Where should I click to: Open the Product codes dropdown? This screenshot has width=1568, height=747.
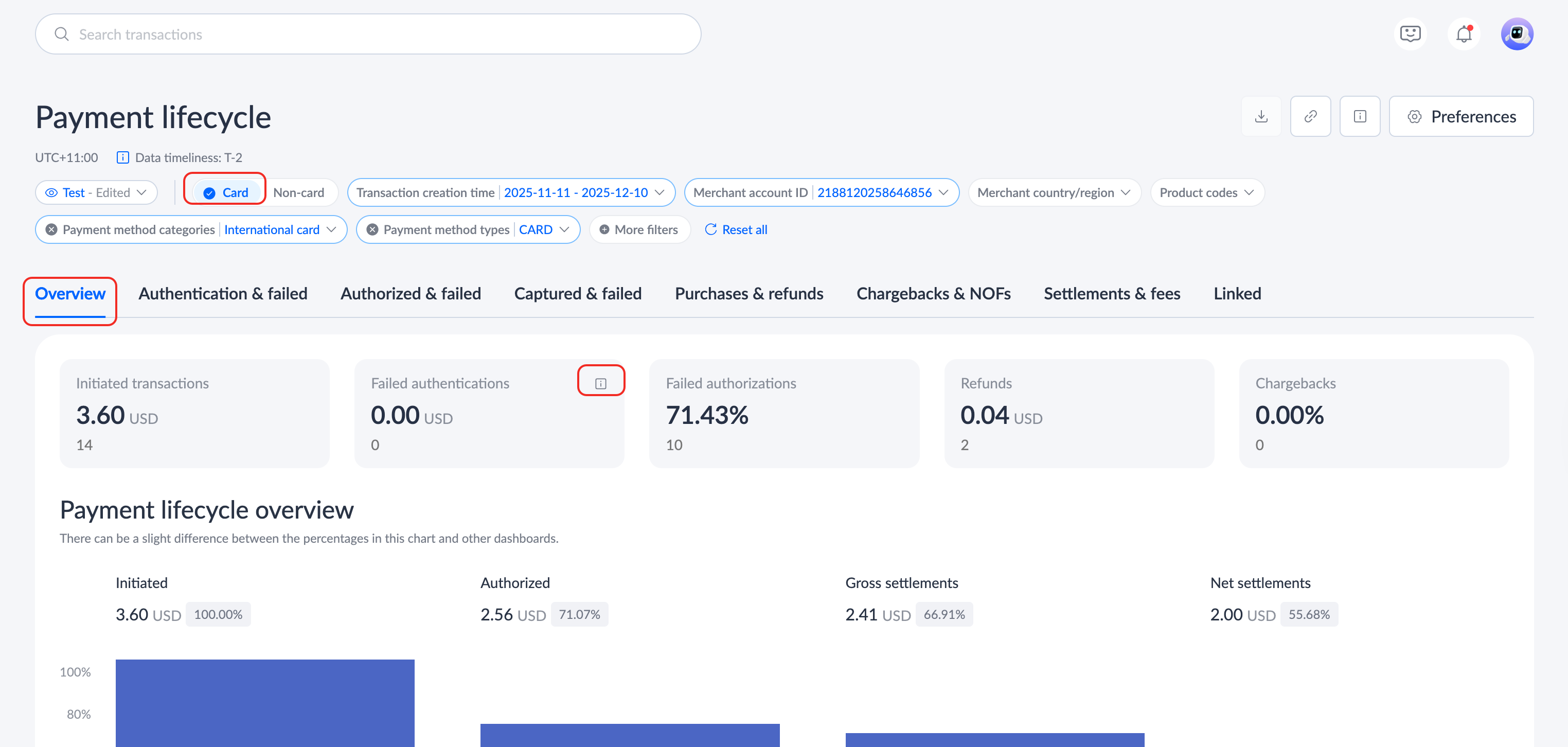[1206, 192]
